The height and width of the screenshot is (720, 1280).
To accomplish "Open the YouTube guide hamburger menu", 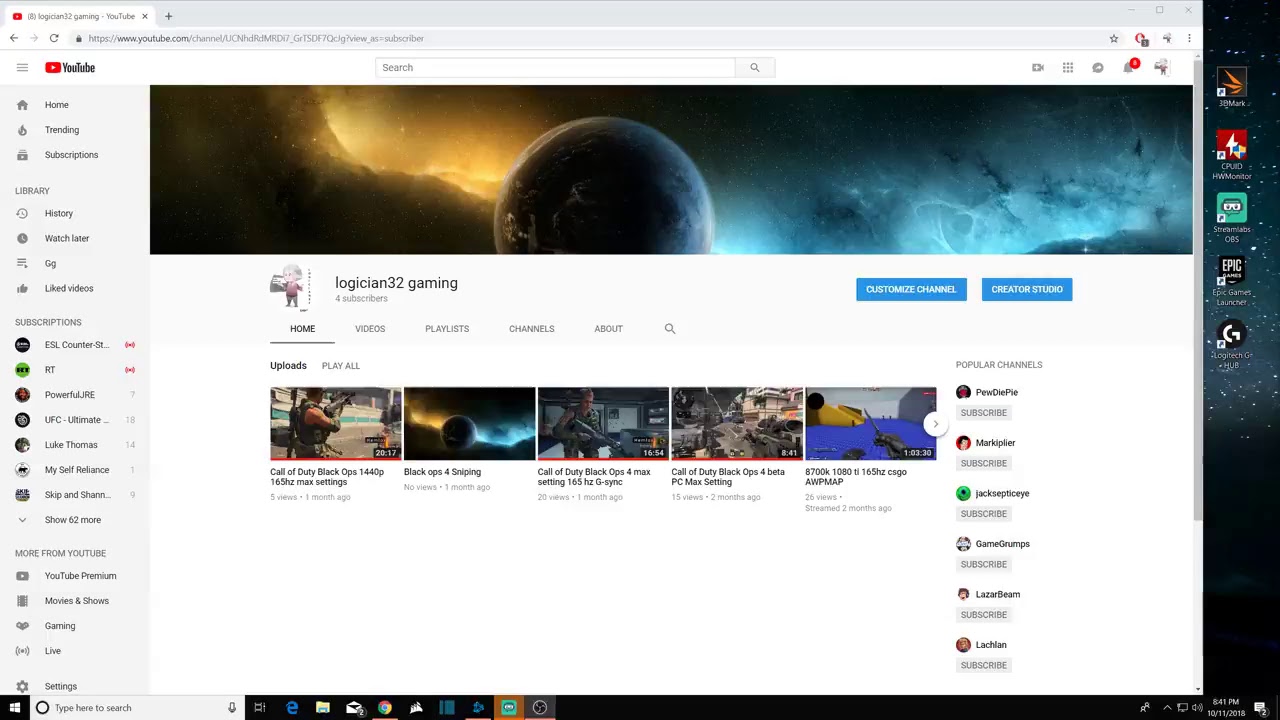I will coord(22,67).
